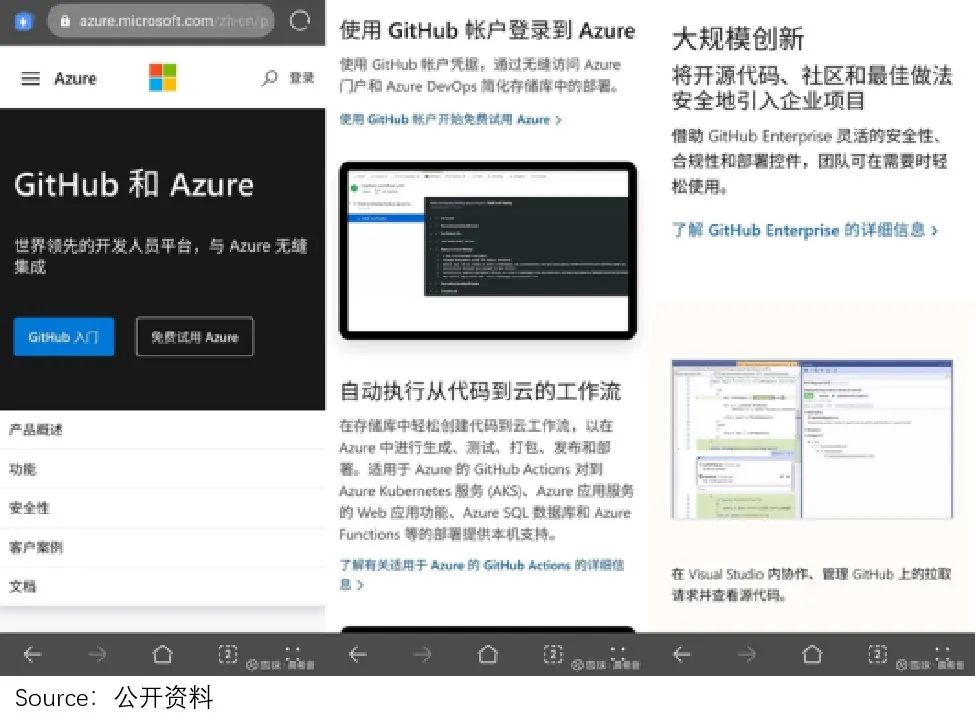Screen dimensions: 976x722
Task: Click the GitHub 和 Azure hero title
Action: pyautogui.click(x=134, y=185)
